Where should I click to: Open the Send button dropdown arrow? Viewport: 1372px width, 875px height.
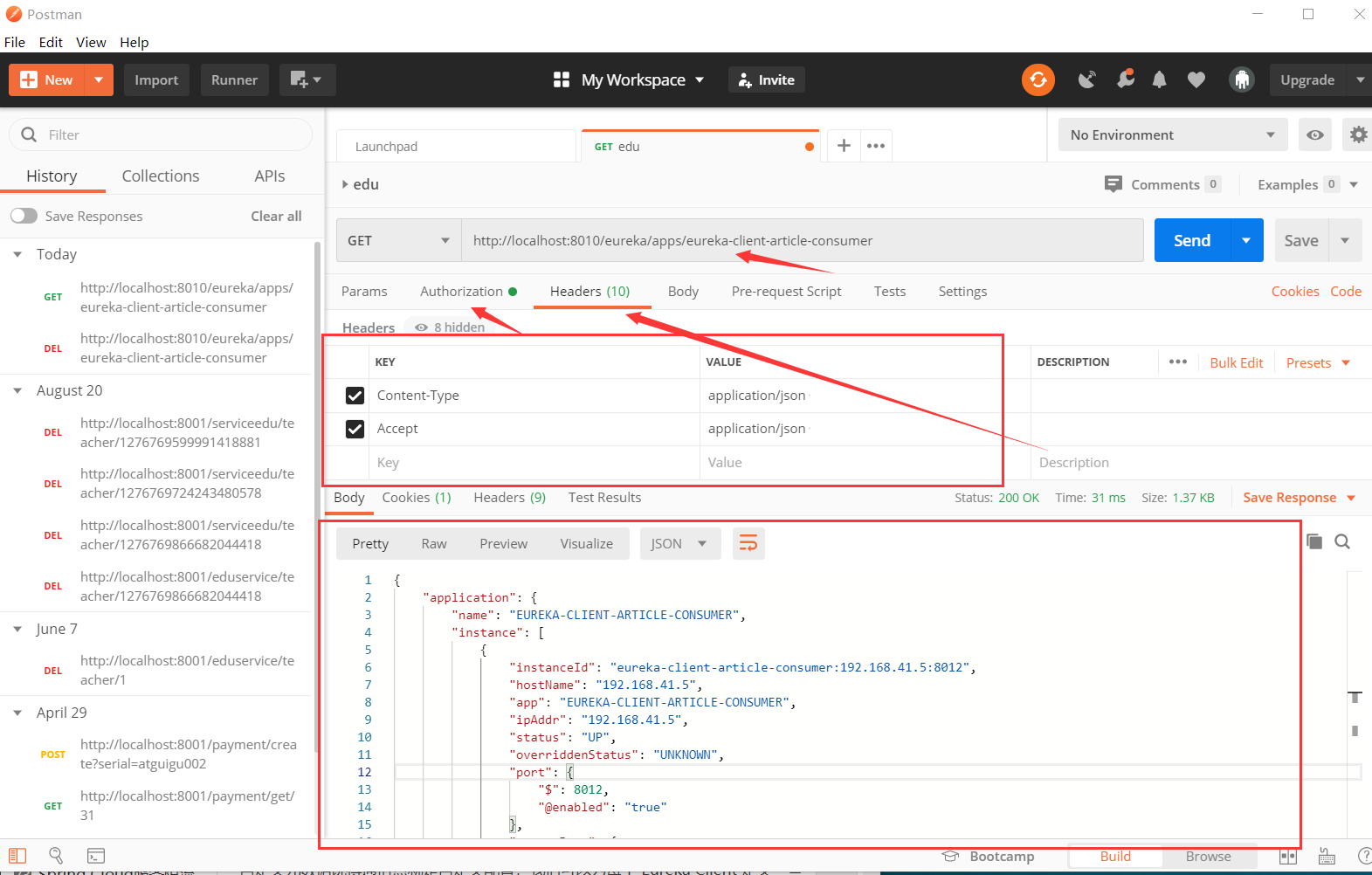(x=1246, y=240)
